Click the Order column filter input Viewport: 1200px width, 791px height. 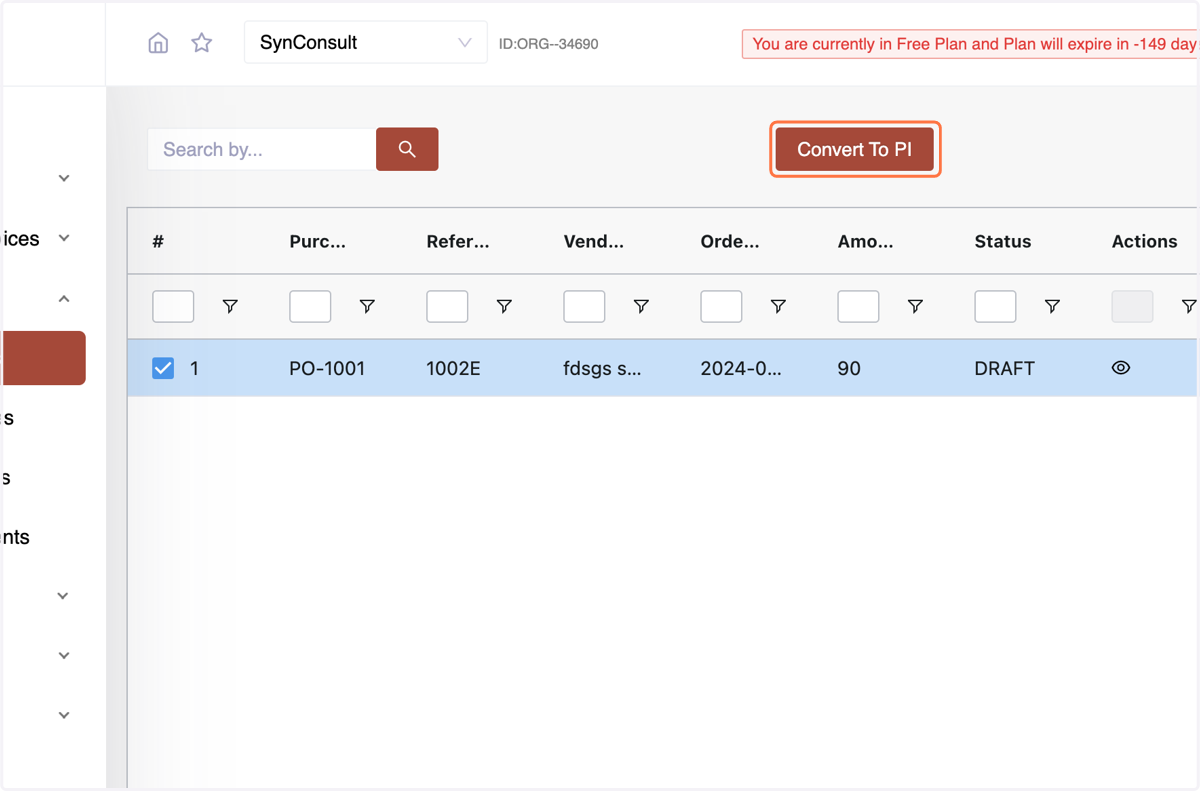point(721,306)
